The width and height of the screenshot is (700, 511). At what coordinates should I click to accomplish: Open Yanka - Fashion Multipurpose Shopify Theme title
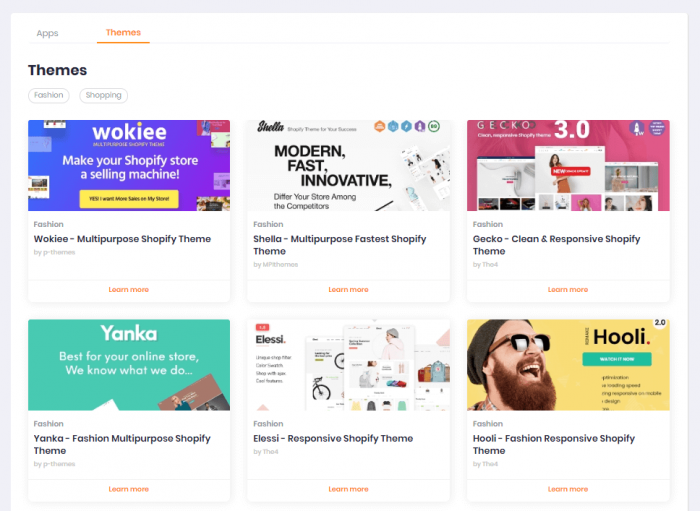click(122, 445)
